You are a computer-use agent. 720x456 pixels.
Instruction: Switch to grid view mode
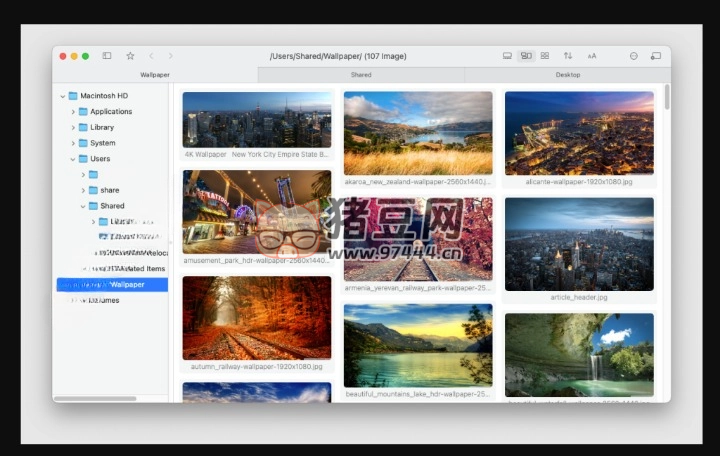[545, 56]
